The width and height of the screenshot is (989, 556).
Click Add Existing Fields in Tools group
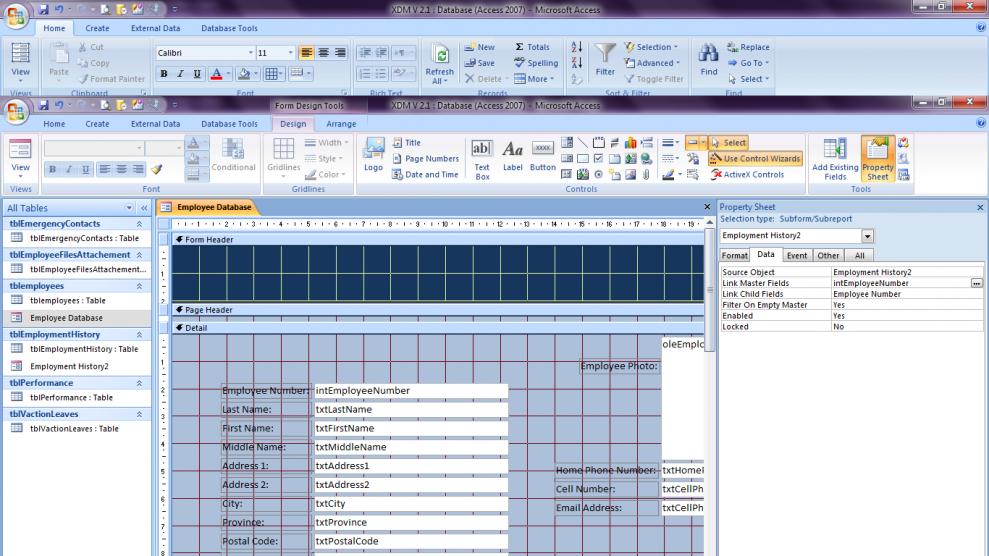pos(835,159)
